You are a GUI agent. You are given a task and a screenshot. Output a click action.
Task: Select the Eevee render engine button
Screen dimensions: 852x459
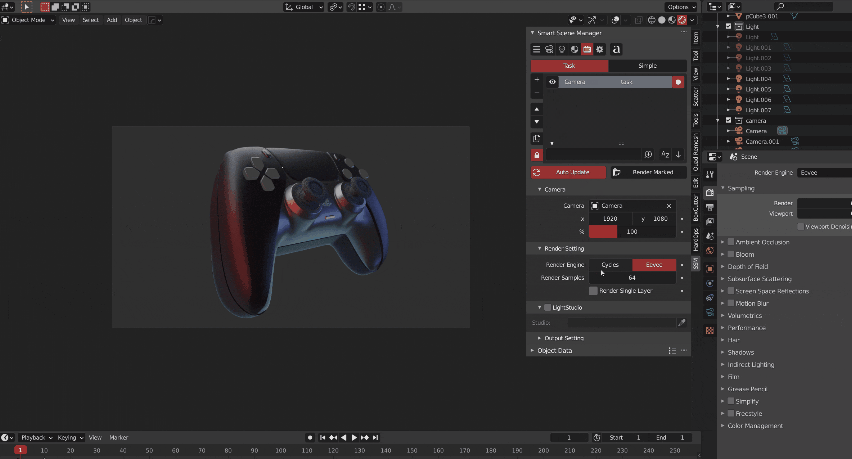(654, 265)
